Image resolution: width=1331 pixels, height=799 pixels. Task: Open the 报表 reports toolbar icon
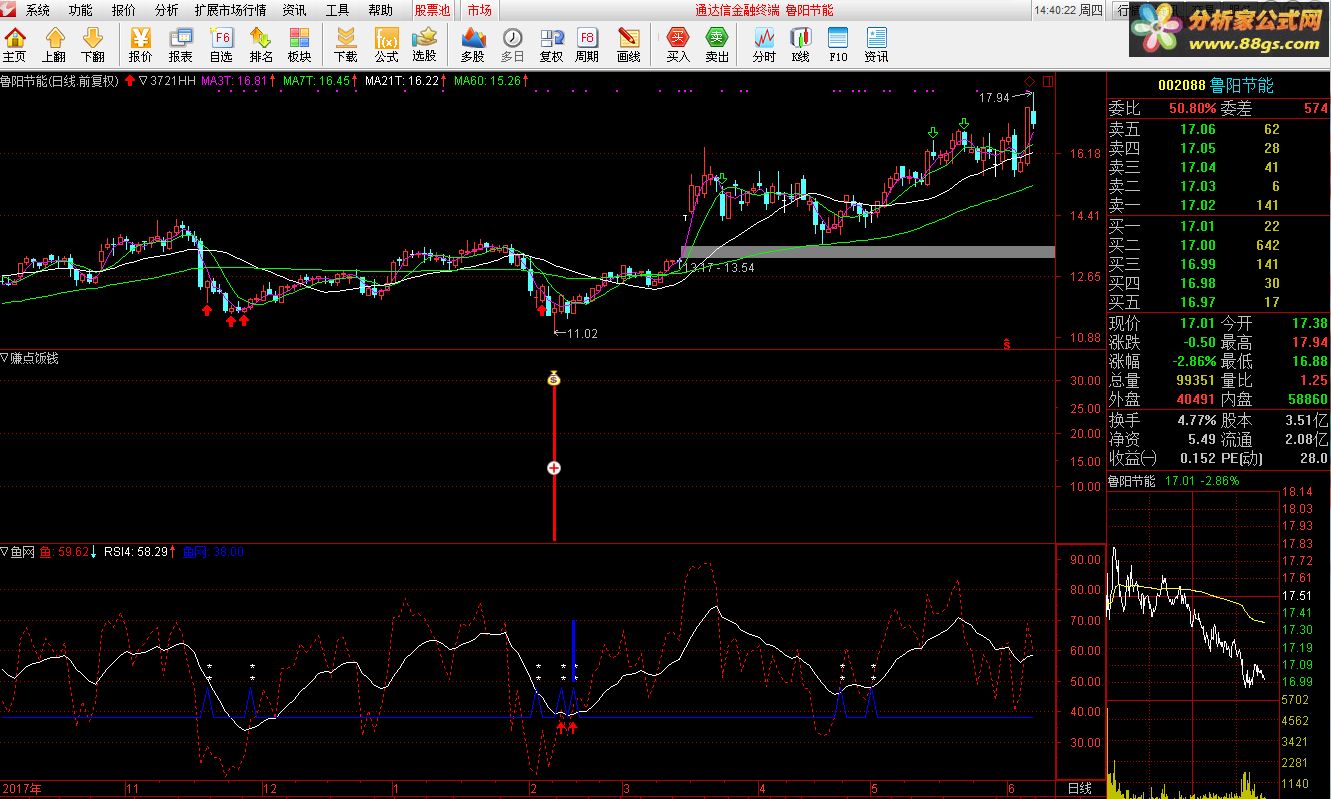pyautogui.click(x=181, y=45)
